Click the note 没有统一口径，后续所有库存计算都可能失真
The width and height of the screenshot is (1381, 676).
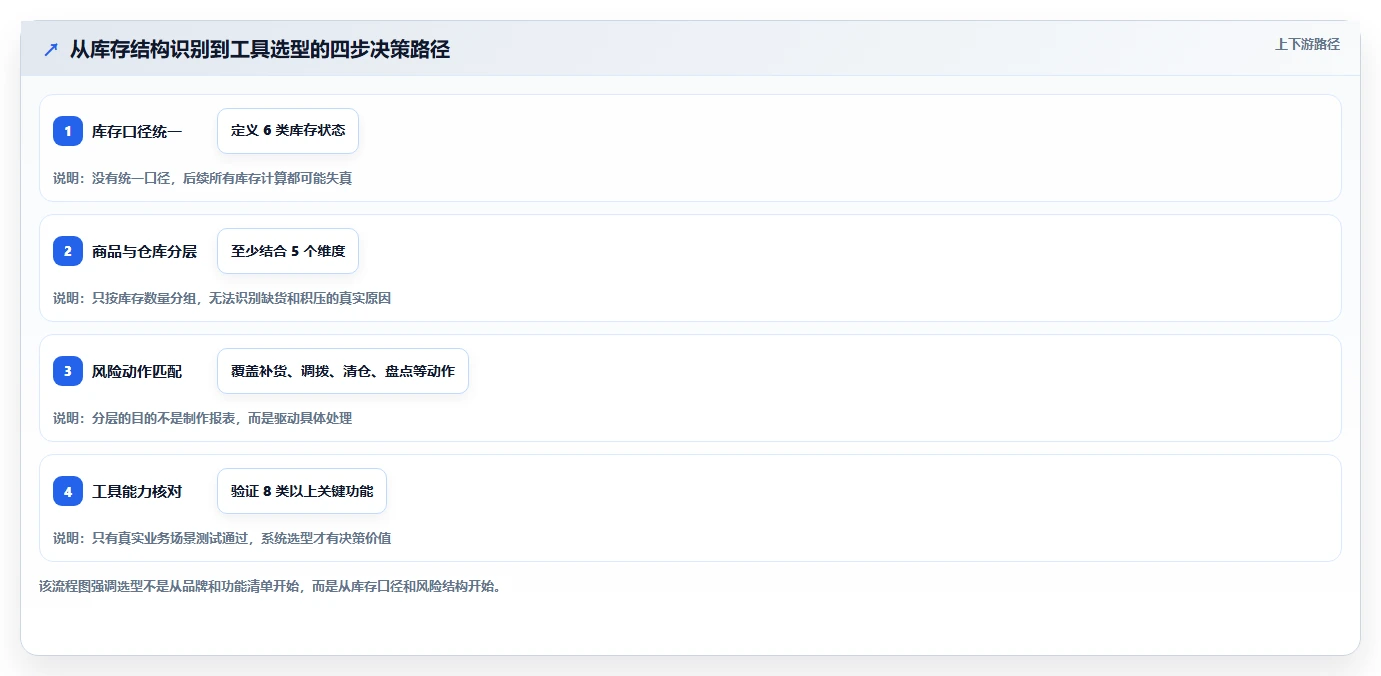click(x=202, y=178)
